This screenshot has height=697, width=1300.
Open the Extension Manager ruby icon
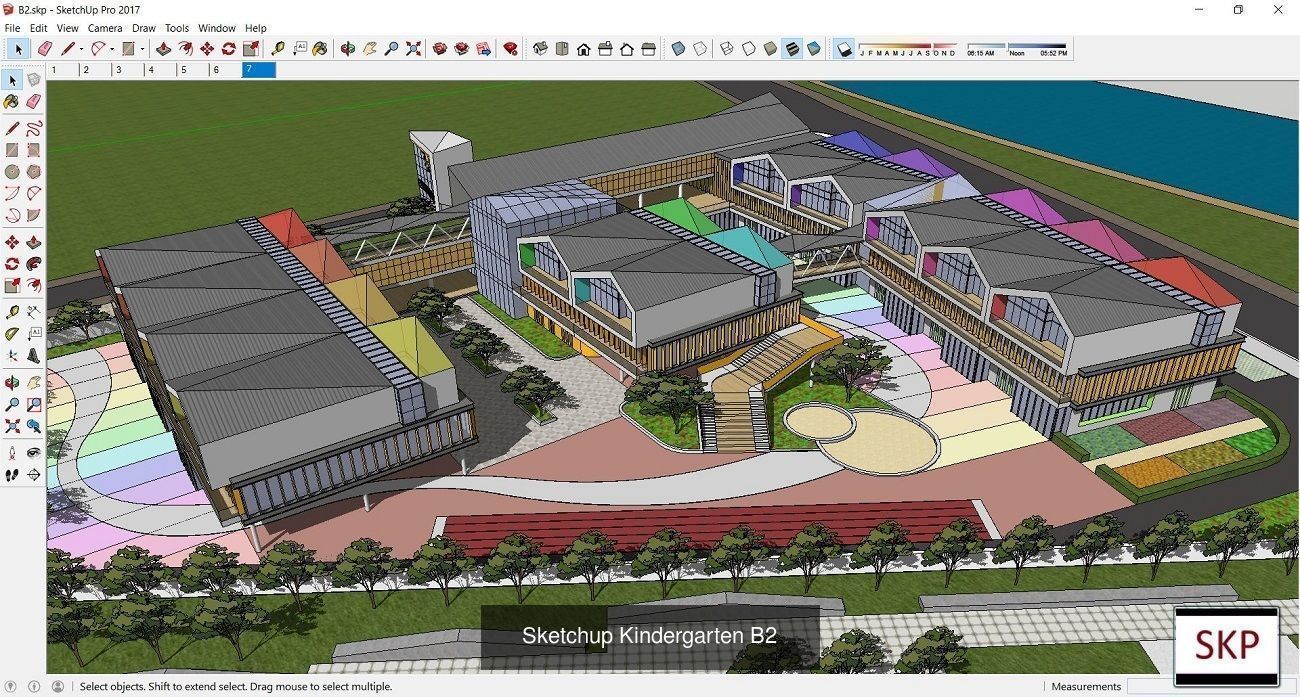click(510, 48)
